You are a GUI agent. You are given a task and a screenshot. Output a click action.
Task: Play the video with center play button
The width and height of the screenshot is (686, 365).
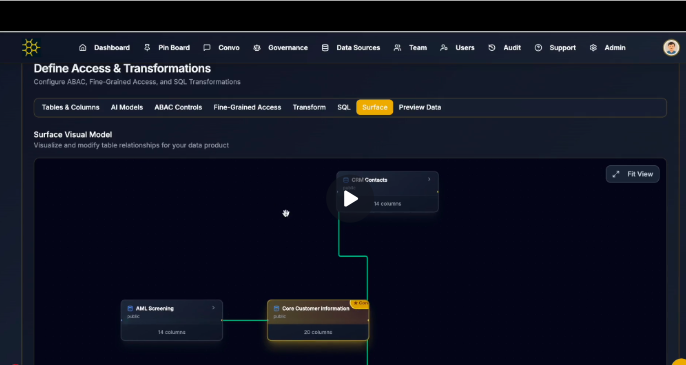tap(350, 199)
